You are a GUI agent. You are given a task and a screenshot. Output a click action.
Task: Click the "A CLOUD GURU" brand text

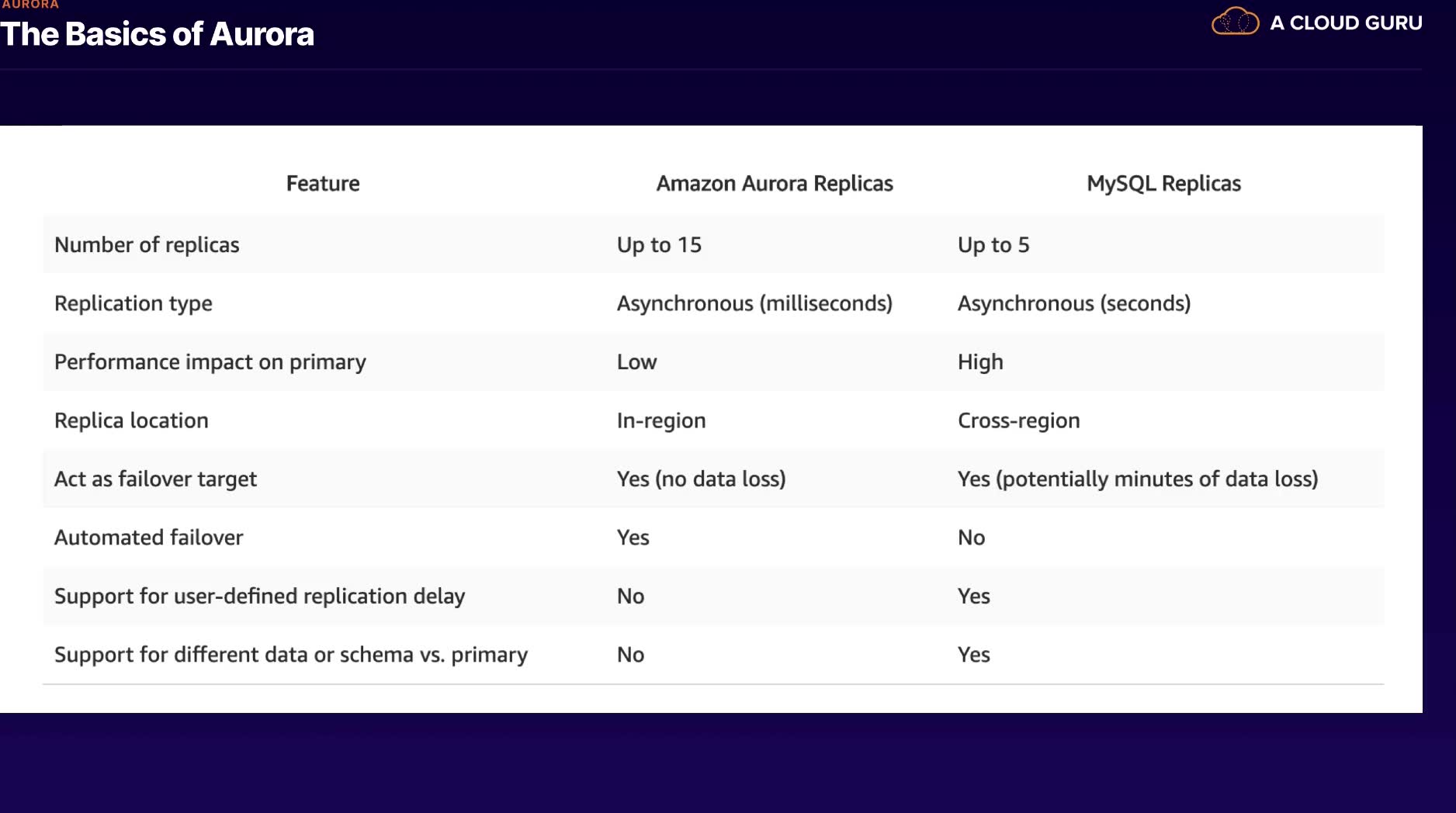click(1346, 23)
